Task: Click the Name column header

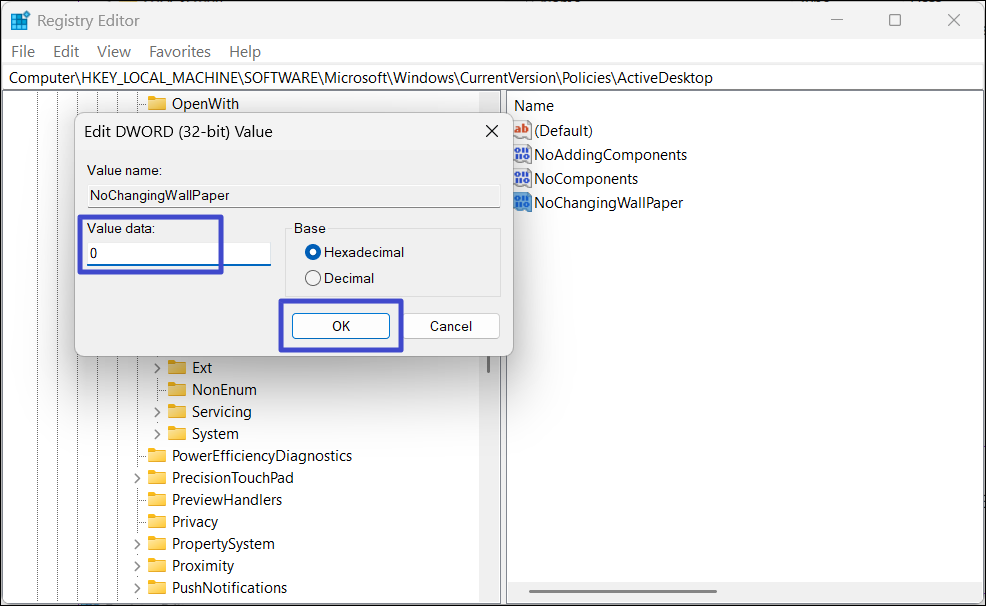Action: point(534,106)
